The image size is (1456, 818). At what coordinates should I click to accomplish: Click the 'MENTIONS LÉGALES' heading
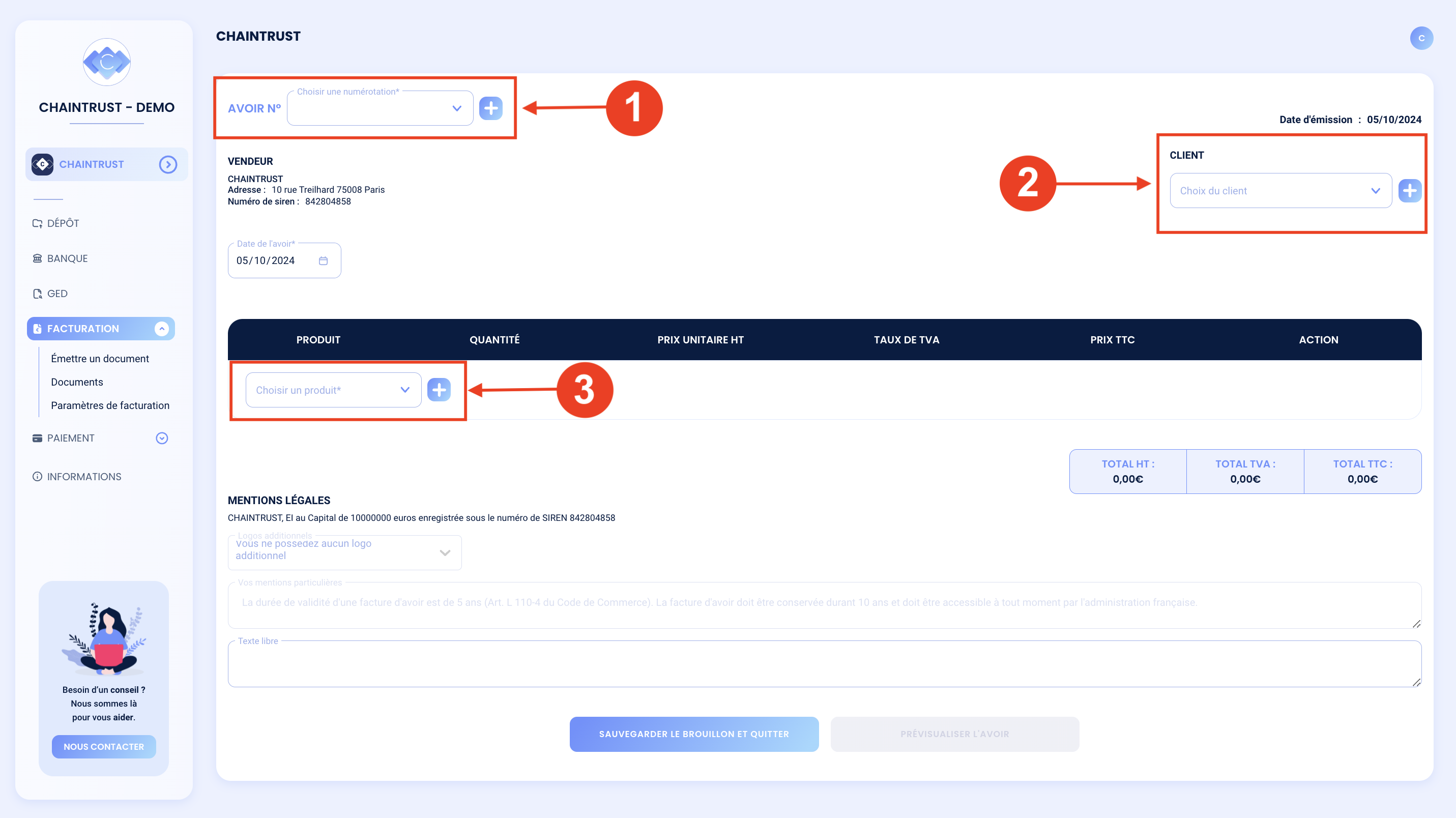(279, 500)
